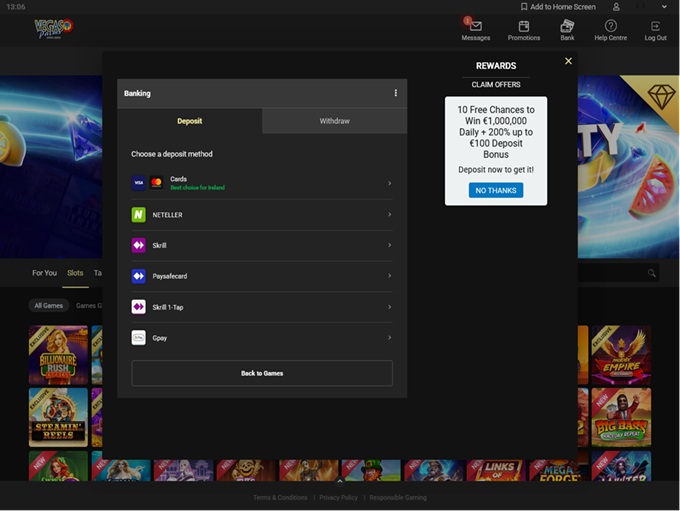Click the Bank icon in header
Viewport: 680px width, 511px height.
[x=567, y=26]
